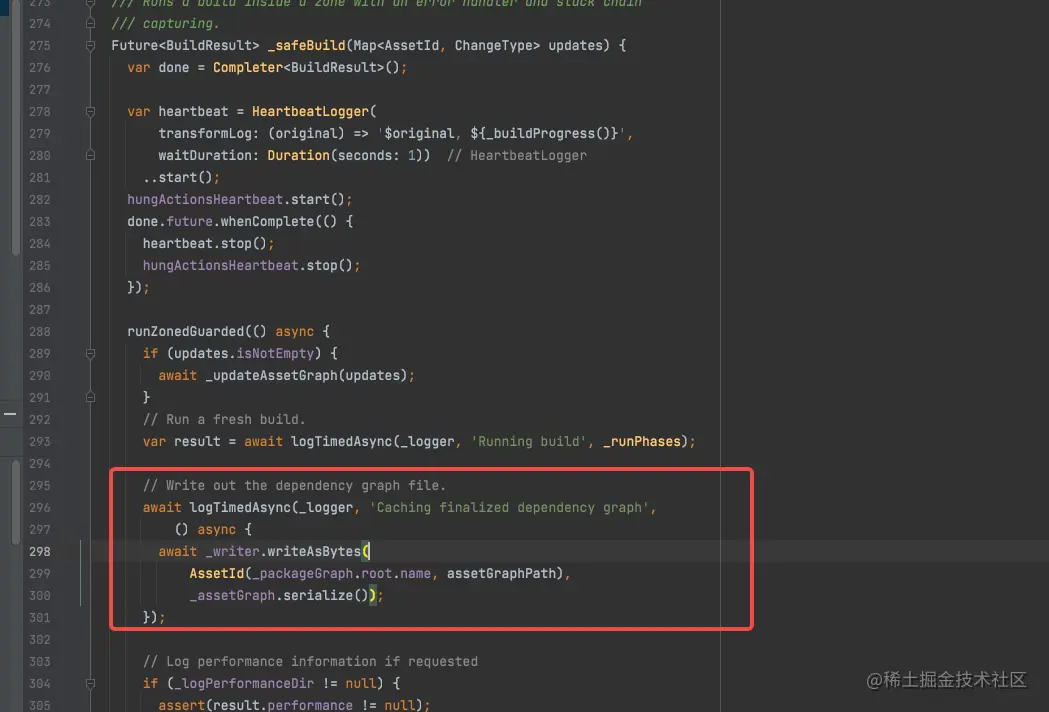Collapse the fold marker at line 275
This screenshot has width=1049, height=712.
[90, 46]
